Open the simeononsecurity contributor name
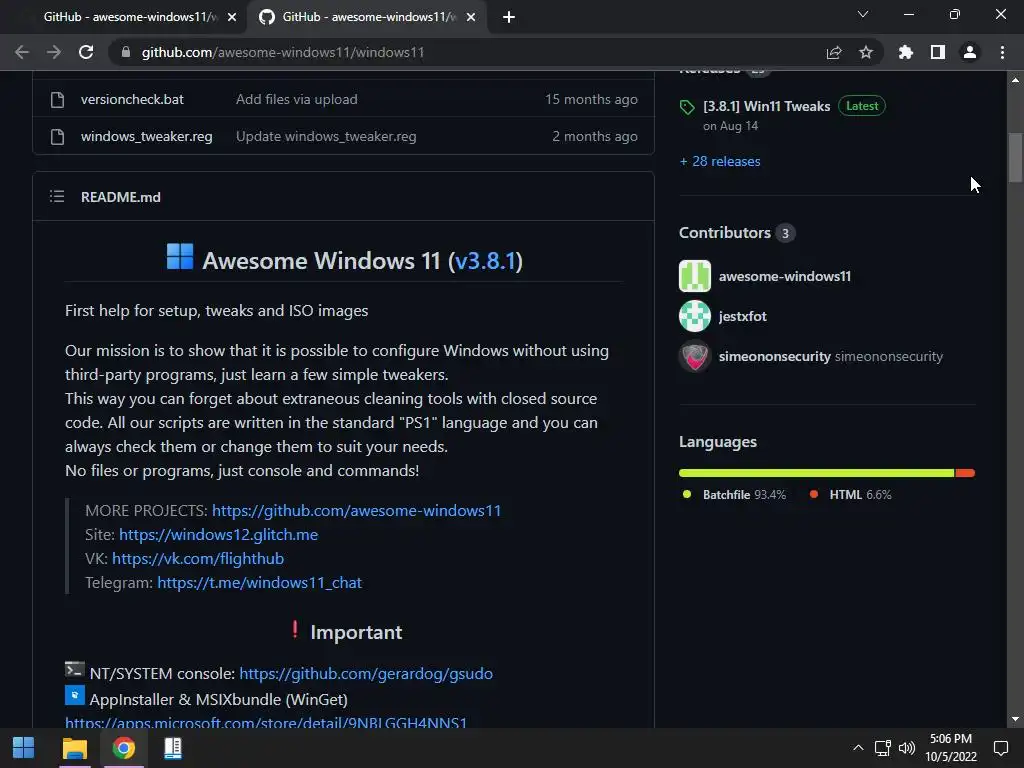The width and height of the screenshot is (1024, 768). 775,357
